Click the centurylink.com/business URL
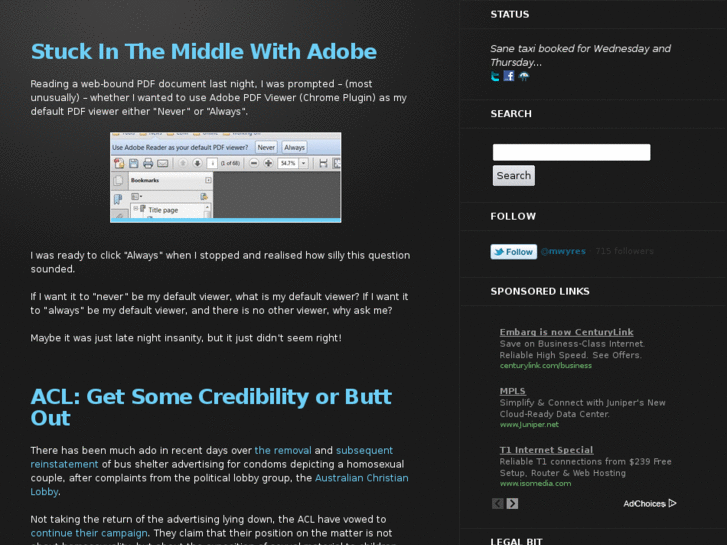Screen dimensions: 727x545 click(546, 365)
